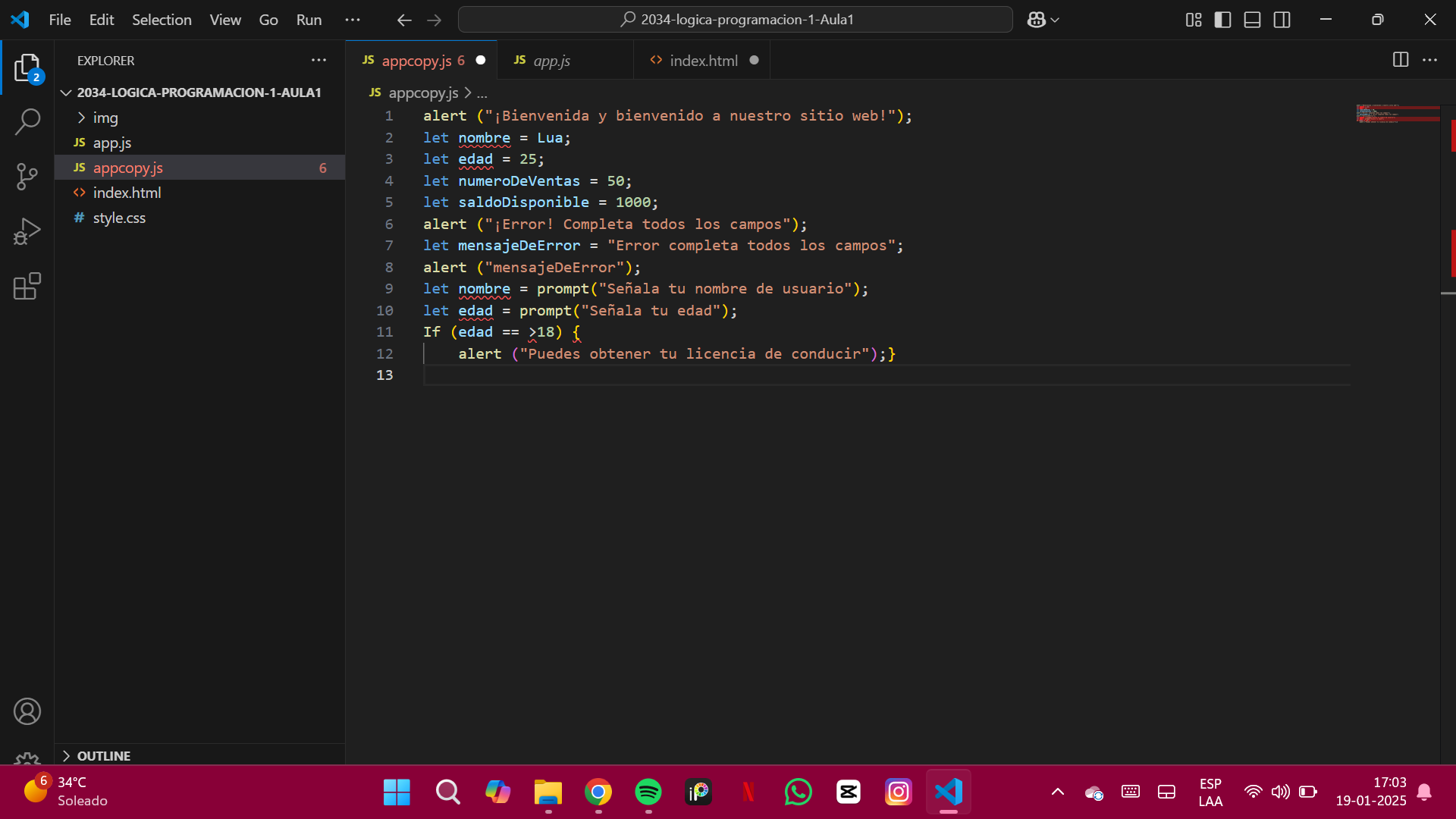Image resolution: width=1456 pixels, height=819 pixels.
Task: Open Windows taskbar search
Action: click(x=447, y=792)
